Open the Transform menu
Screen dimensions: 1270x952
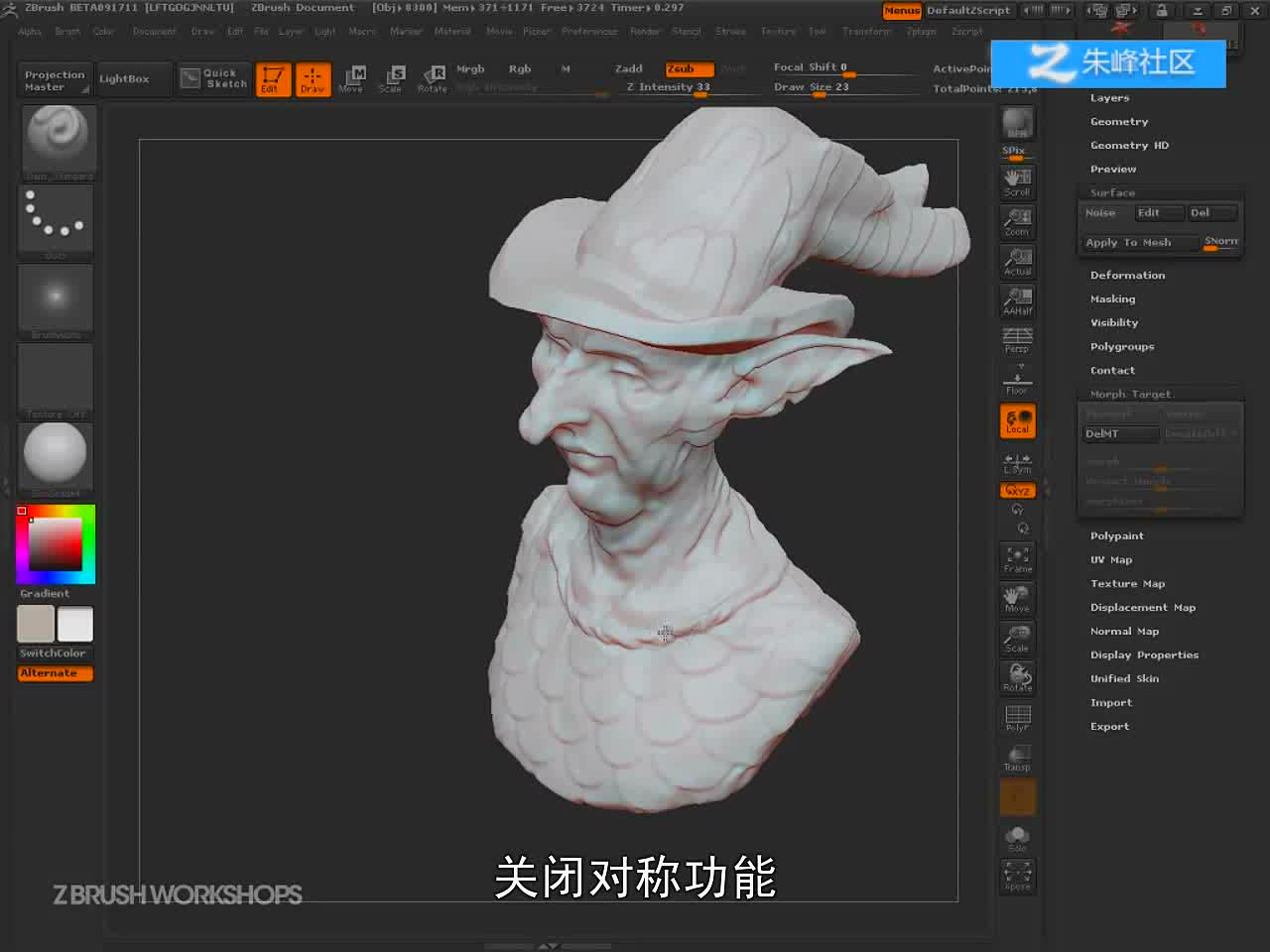(x=866, y=32)
